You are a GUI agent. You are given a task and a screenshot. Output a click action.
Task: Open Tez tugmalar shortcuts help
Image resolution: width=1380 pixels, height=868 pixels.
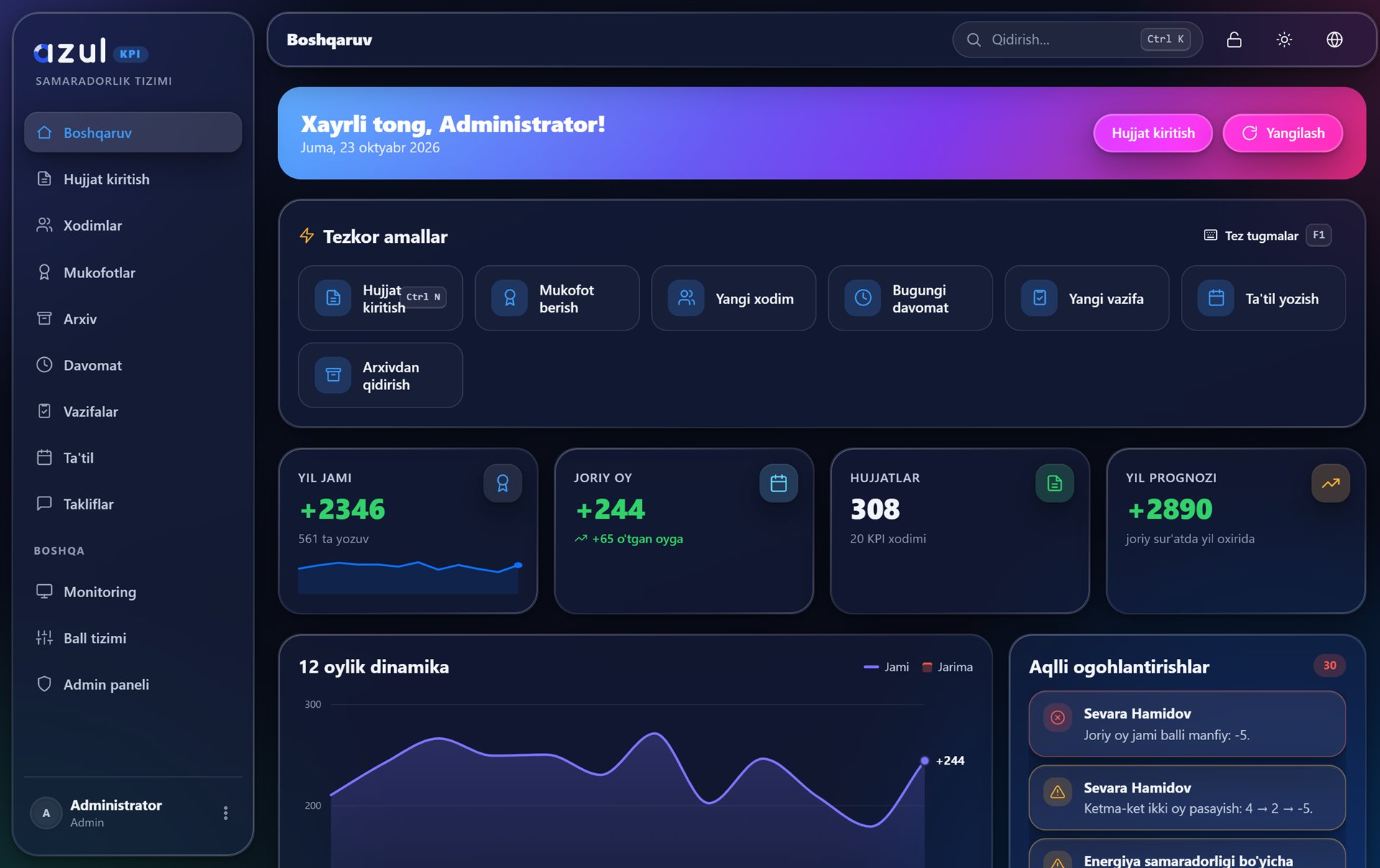pyautogui.click(x=1267, y=236)
